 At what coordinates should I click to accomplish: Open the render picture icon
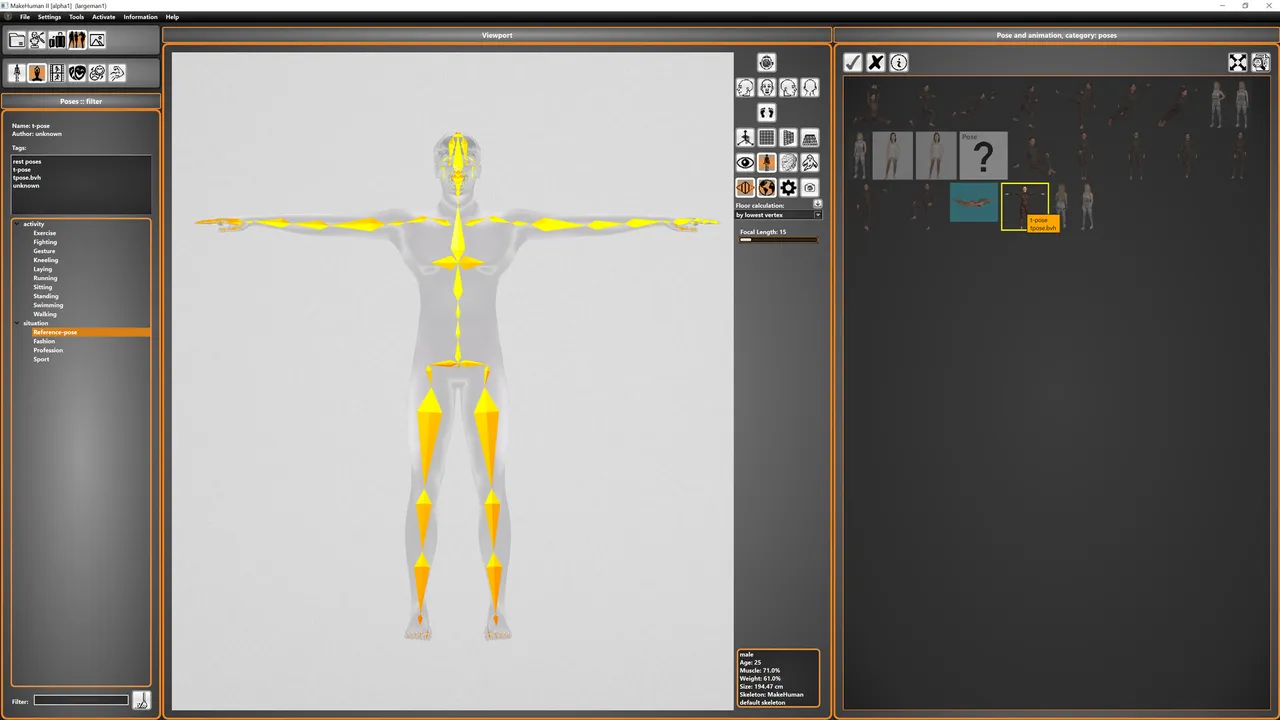(97, 40)
